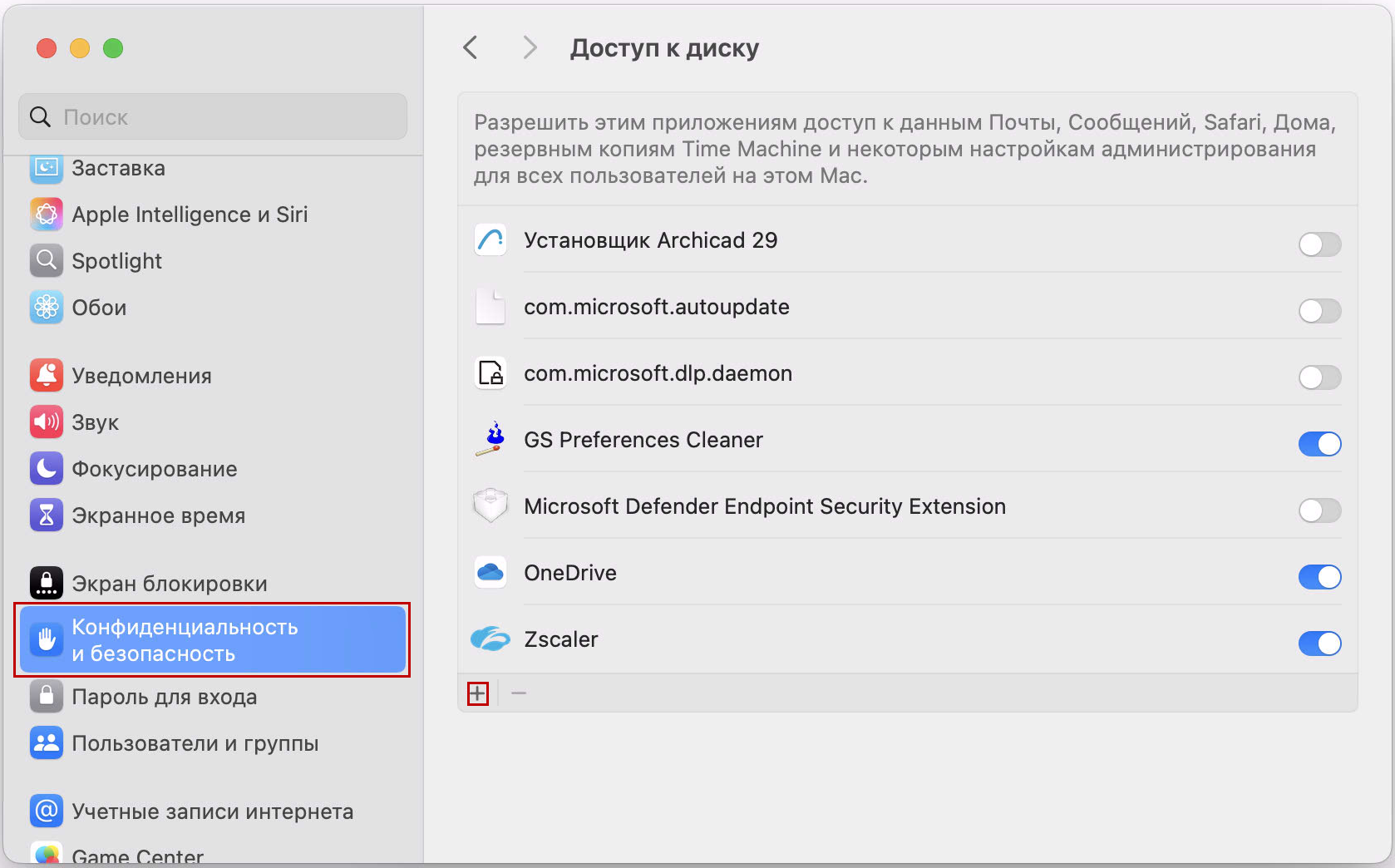
Task: Select Пользователи и группы in sidebar
Action: pos(195,743)
